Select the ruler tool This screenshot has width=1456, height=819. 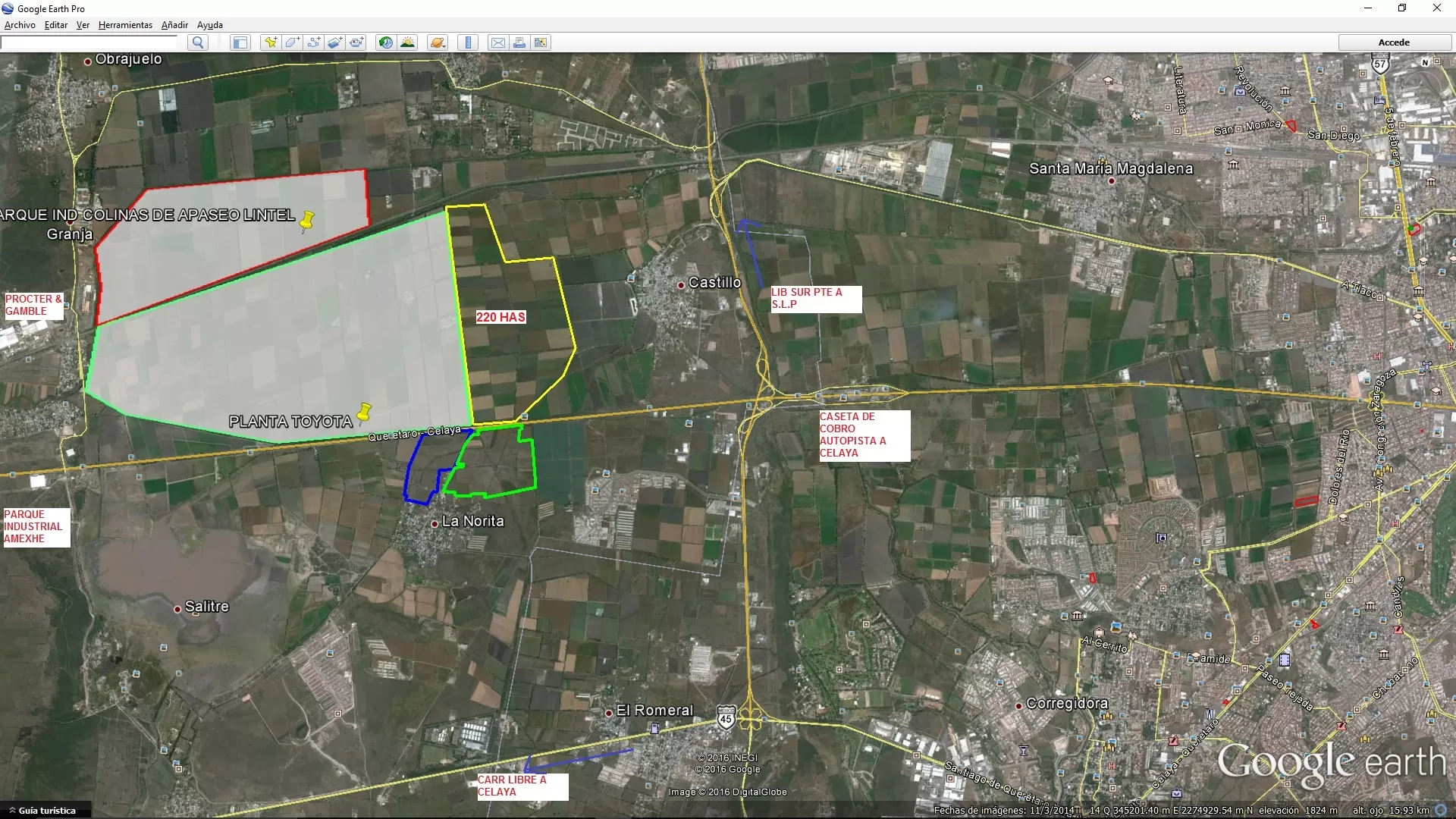(468, 42)
